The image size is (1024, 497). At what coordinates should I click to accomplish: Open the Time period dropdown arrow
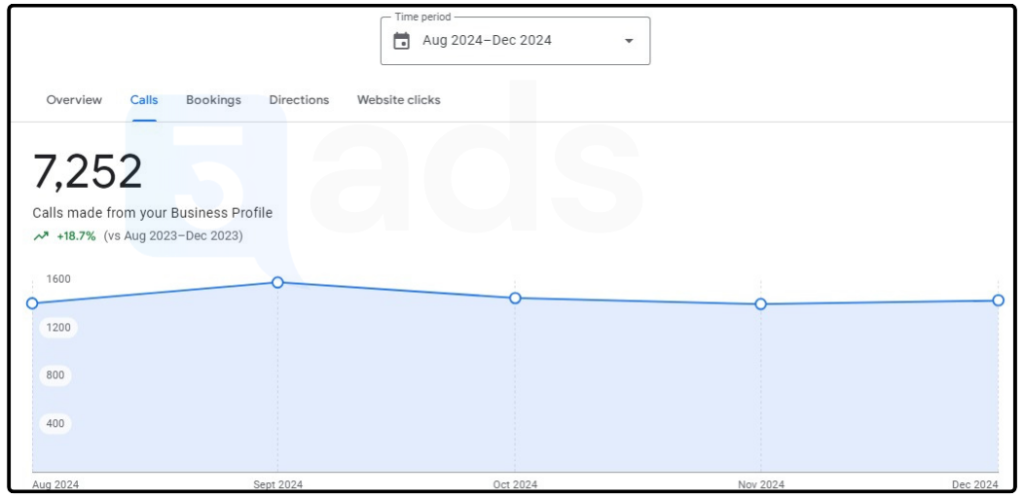[x=628, y=41]
